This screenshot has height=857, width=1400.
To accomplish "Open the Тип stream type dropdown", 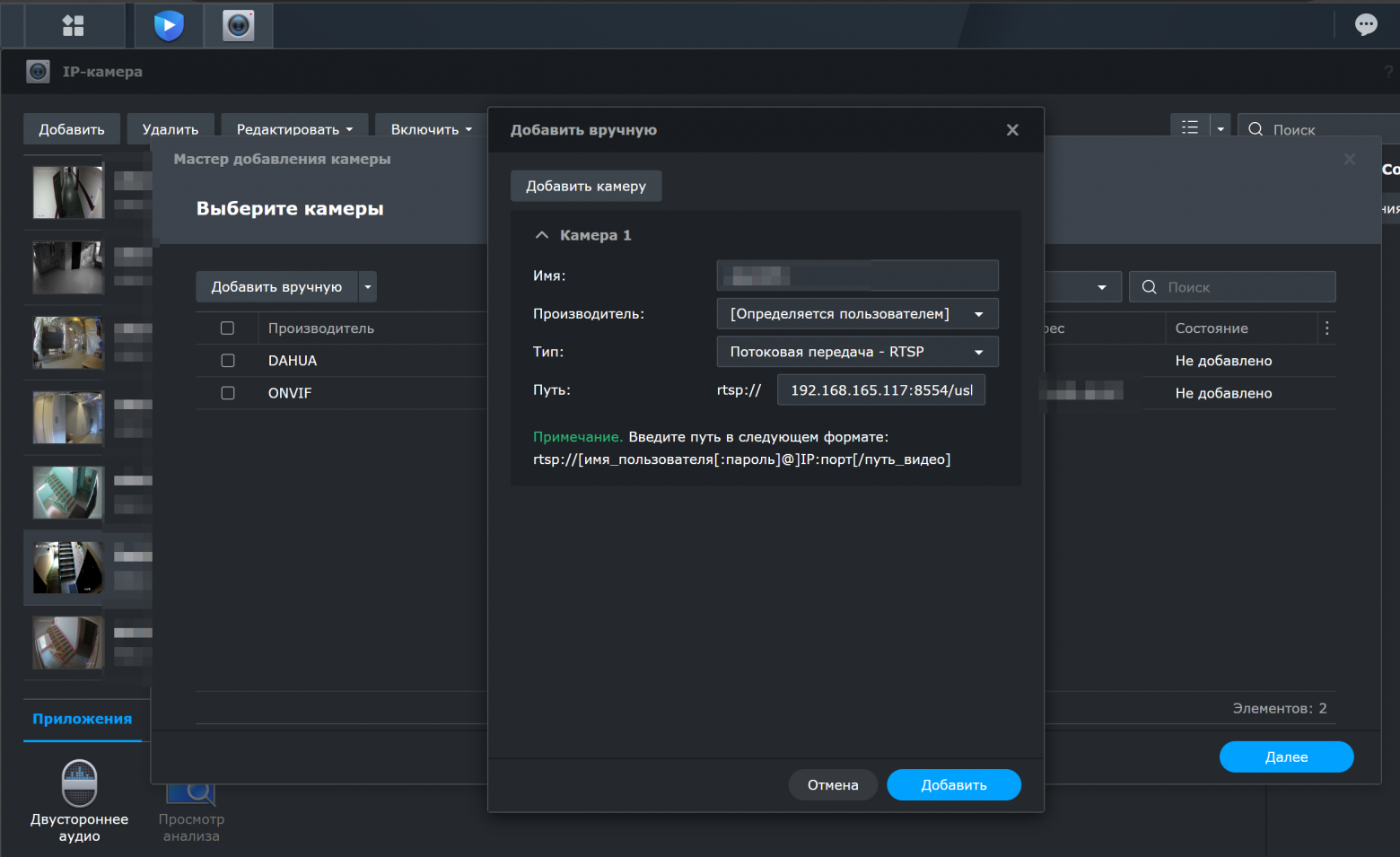I will 857,352.
